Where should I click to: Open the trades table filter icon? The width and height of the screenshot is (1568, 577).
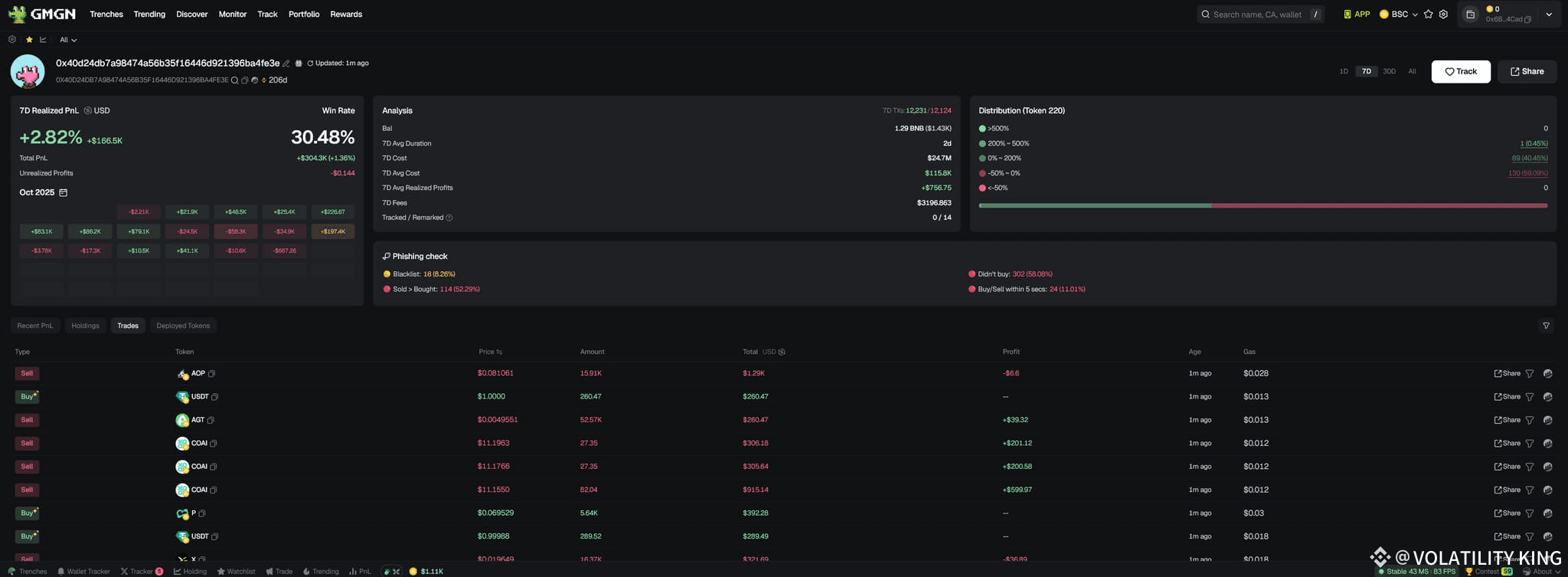pos(1546,326)
